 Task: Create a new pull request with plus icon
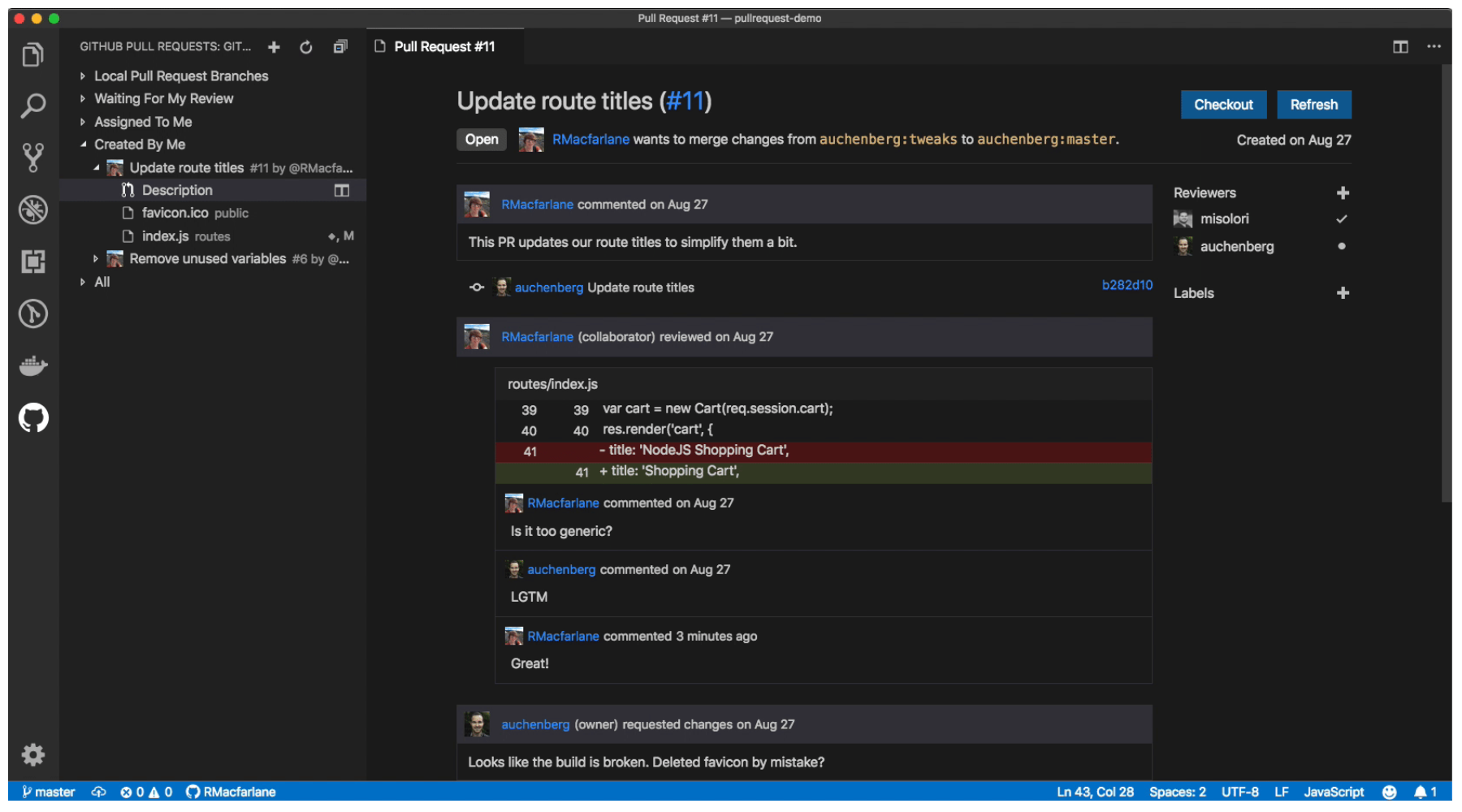274,47
